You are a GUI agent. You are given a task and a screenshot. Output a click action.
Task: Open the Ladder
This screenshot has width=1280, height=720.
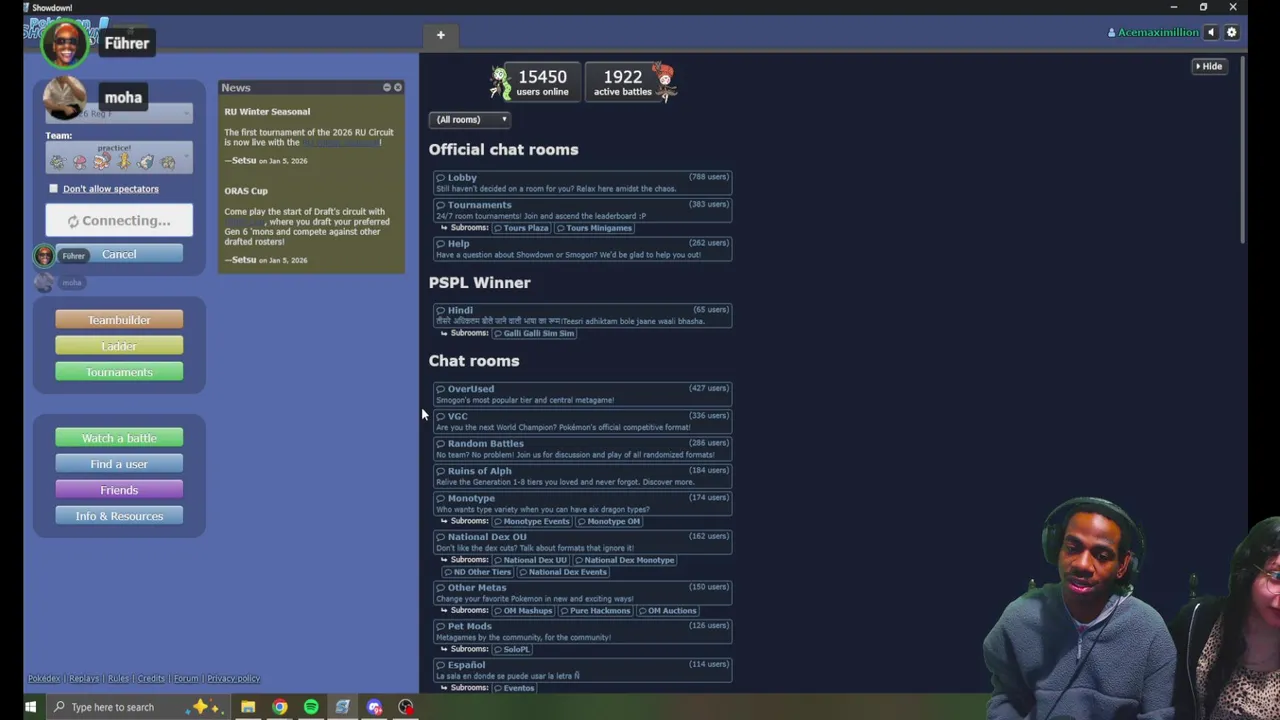(x=119, y=346)
